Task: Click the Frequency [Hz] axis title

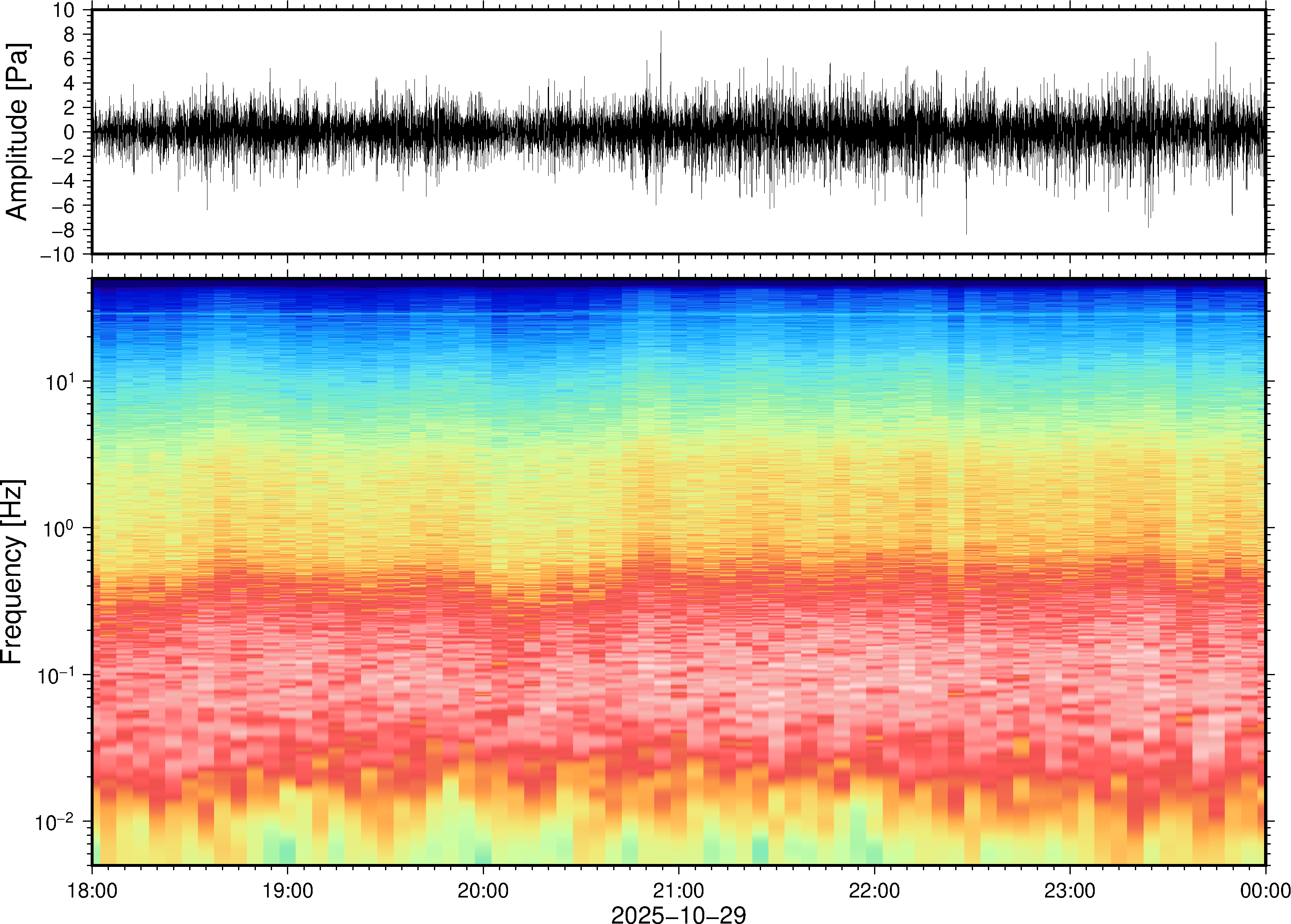Action: (x=12, y=571)
